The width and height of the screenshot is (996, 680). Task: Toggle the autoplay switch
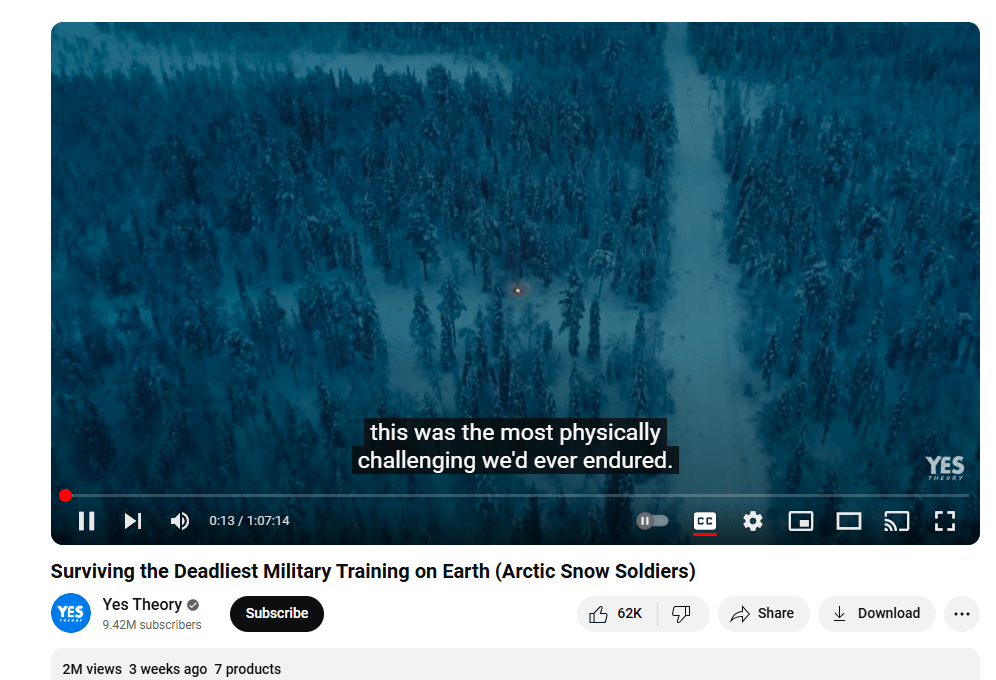pos(652,521)
